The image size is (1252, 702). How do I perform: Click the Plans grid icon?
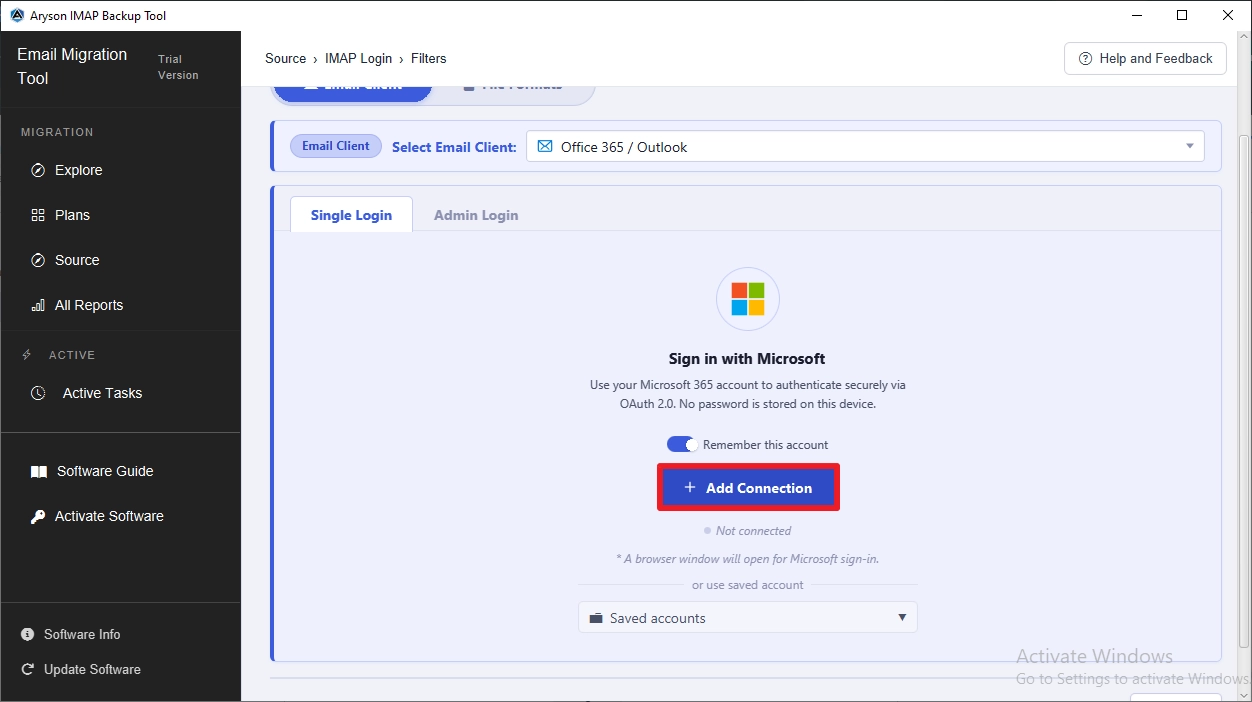point(38,215)
